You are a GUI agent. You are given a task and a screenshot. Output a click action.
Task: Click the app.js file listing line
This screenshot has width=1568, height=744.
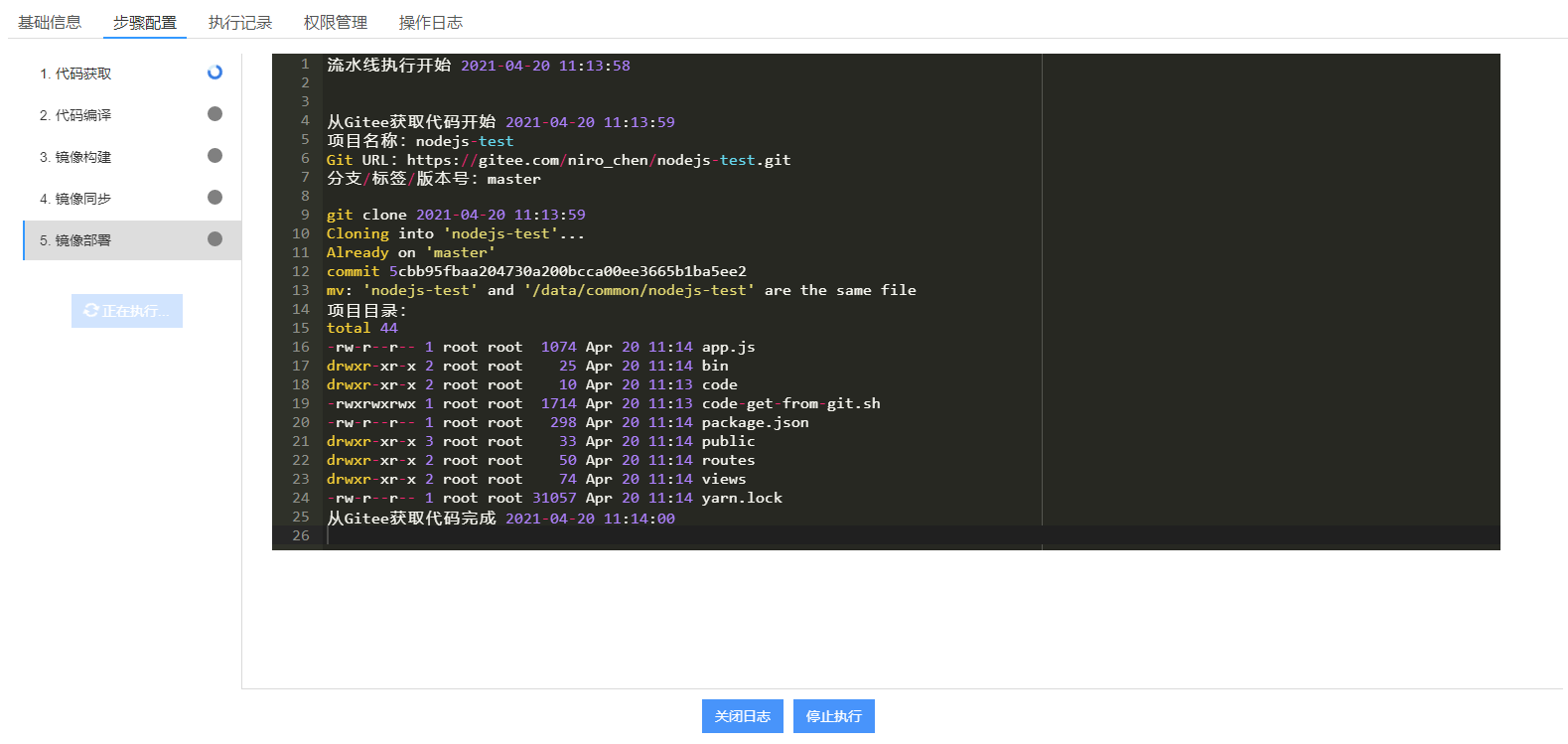[x=541, y=347]
